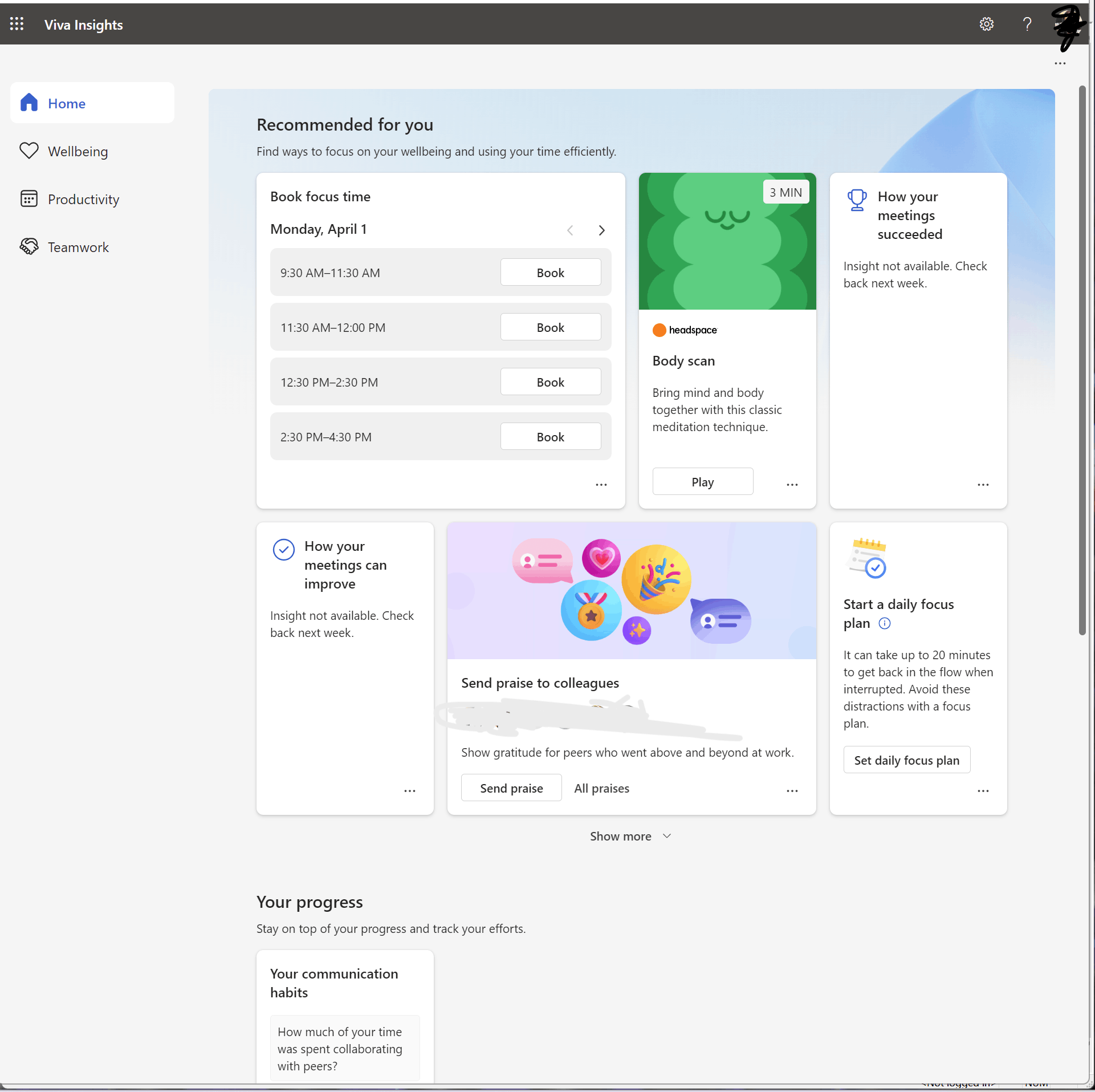Screen dimensions: 1095x1092
Task: Click Set daily focus plan button
Action: click(x=906, y=760)
